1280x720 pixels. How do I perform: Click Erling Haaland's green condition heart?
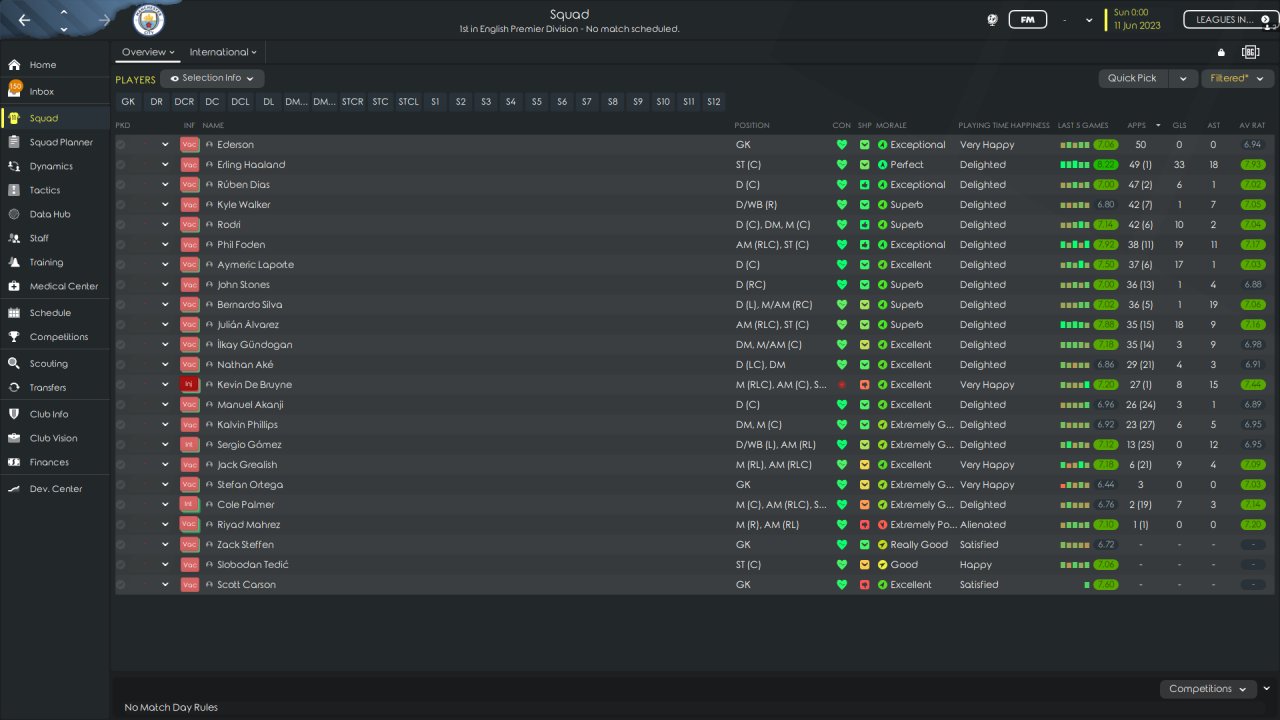[842, 165]
